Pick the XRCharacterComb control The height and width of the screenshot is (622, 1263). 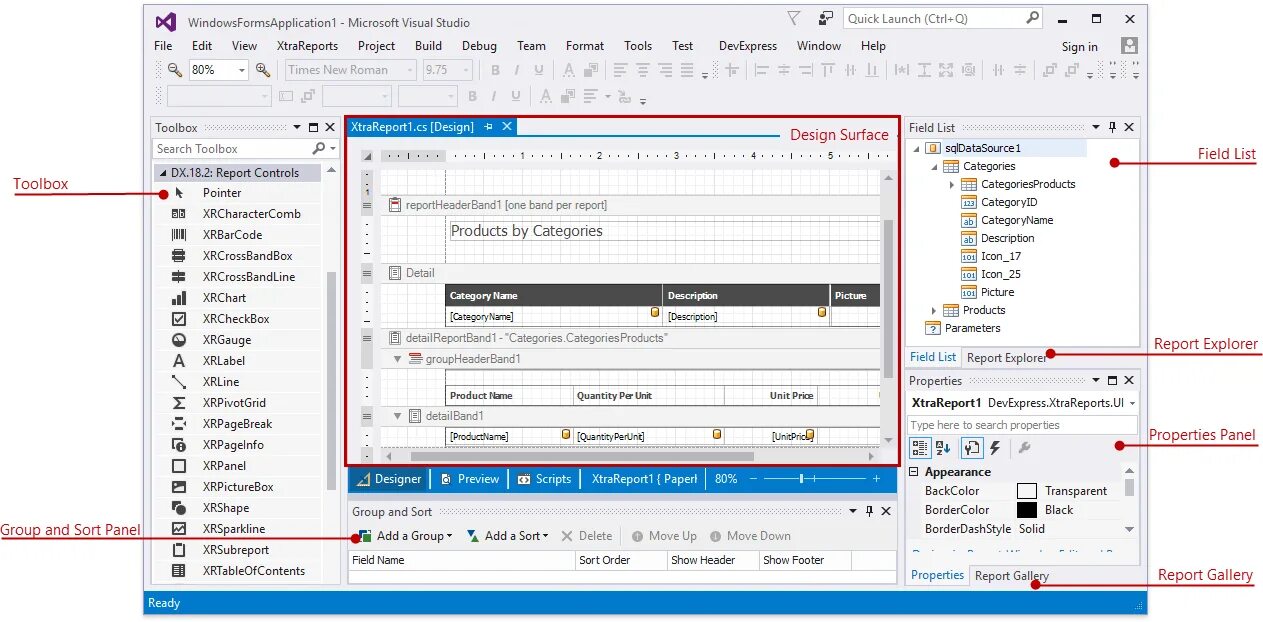[x=238, y=214]
